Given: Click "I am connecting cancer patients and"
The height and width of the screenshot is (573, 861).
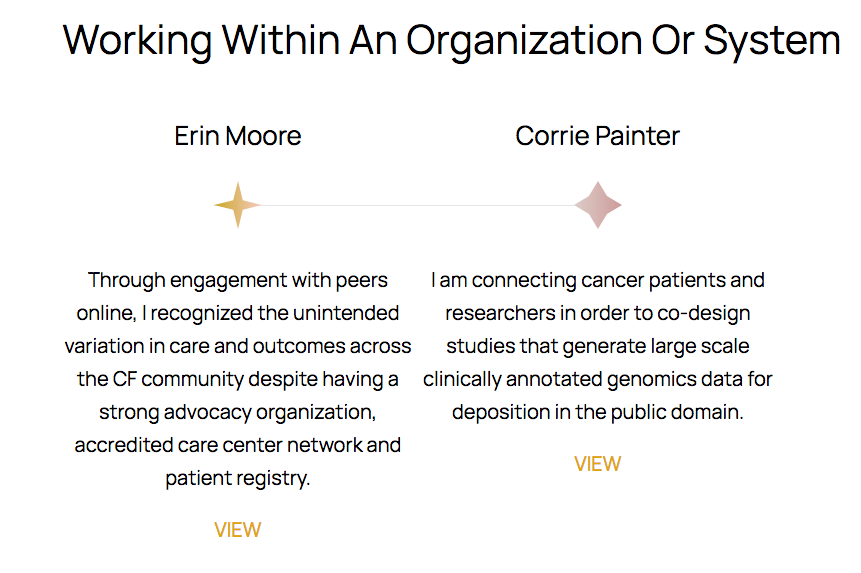Looking at the screenshot, I should (597, 280).
